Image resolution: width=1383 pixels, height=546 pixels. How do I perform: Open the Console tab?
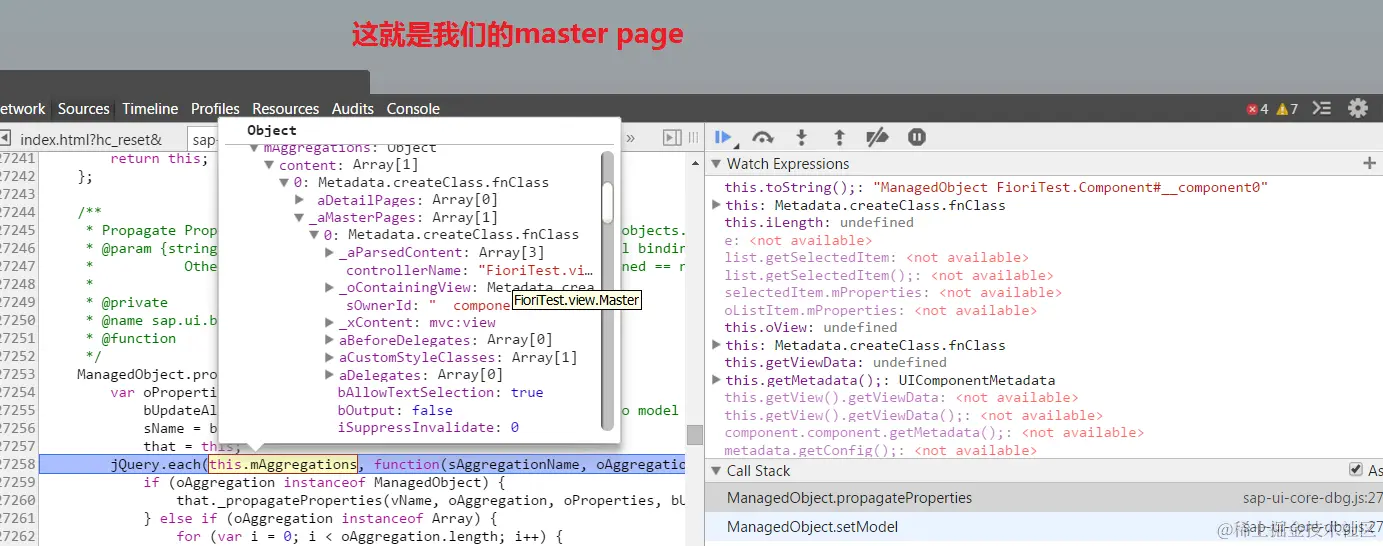point(413,109)
